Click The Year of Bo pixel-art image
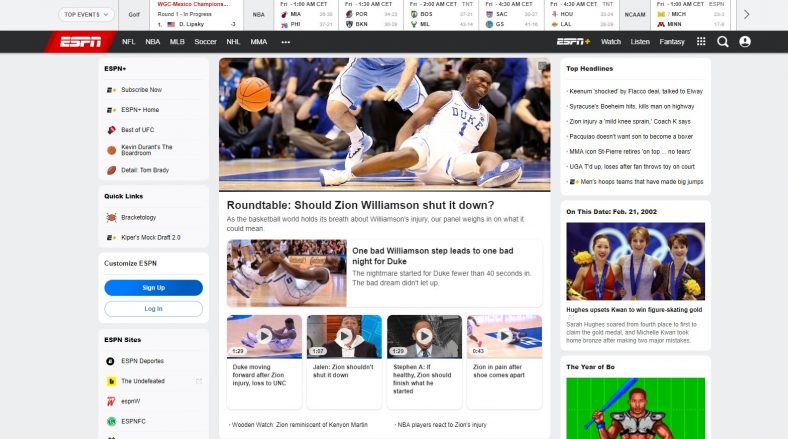The width and height of the screenshot is (788, 439). (636, 408)
